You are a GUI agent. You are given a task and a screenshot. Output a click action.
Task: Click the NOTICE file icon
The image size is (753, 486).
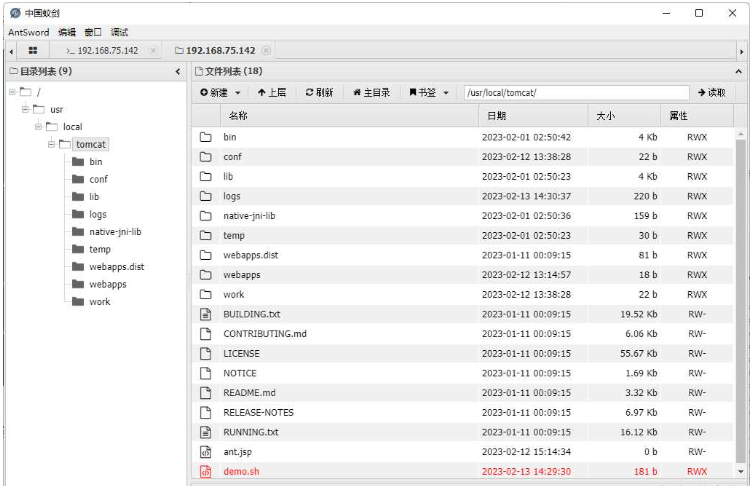[x=206, y=373]
